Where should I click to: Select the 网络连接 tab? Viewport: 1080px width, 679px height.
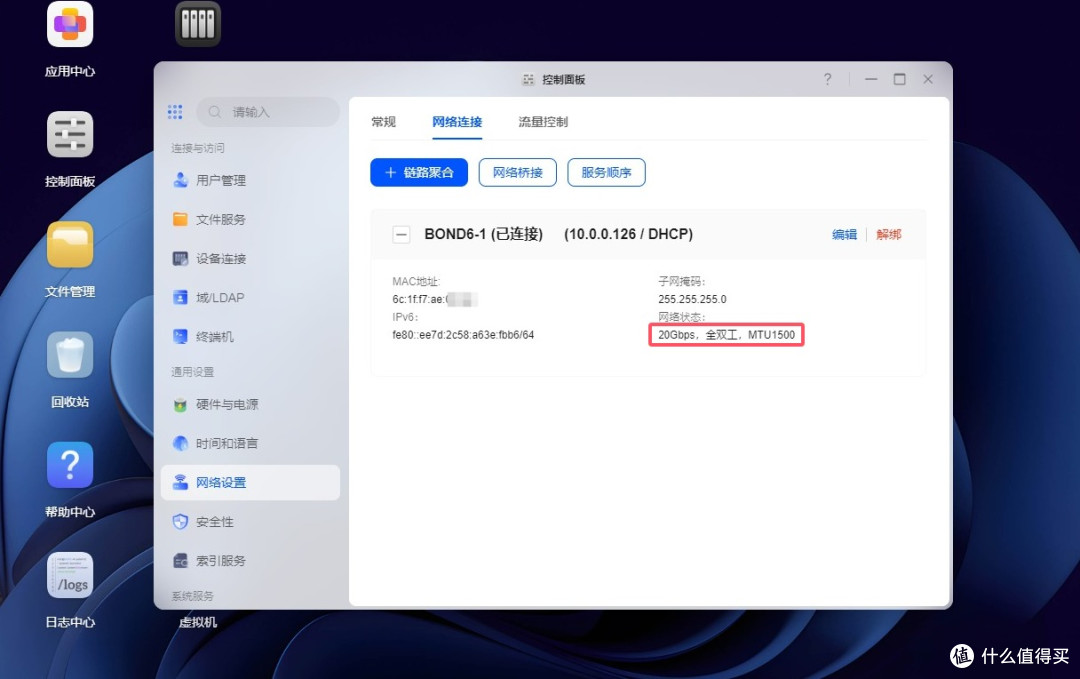click(457, 122)
